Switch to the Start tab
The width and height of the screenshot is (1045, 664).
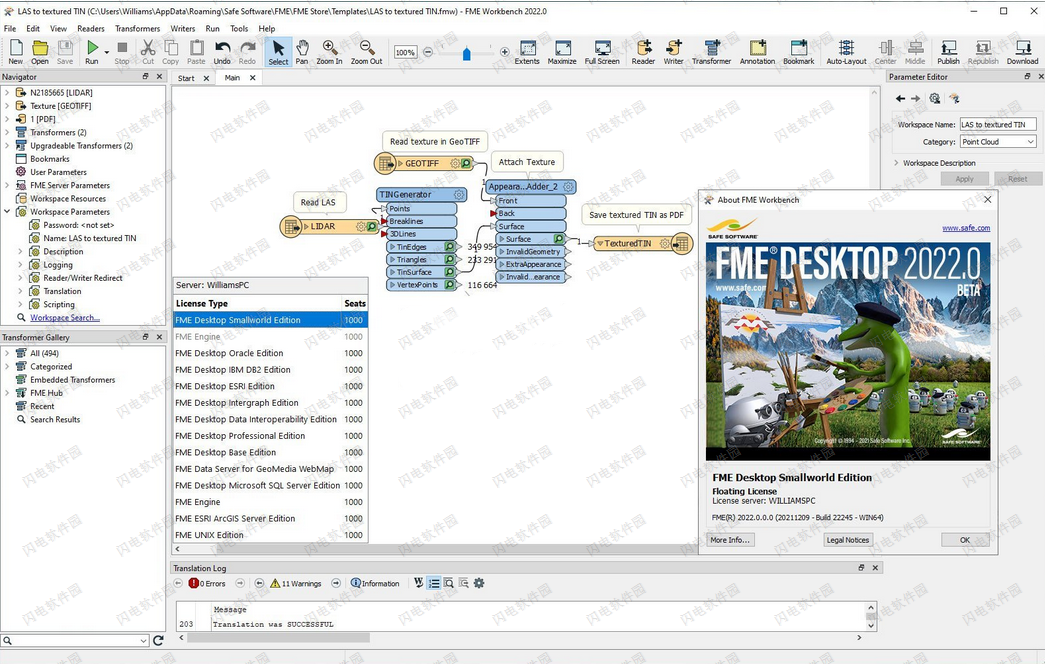(x=186, y=78)
